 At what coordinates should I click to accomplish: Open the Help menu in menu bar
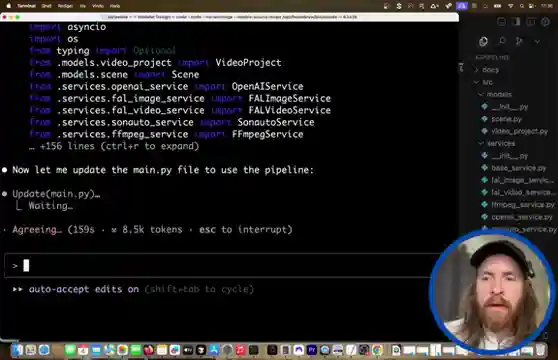tap(115, 6)
